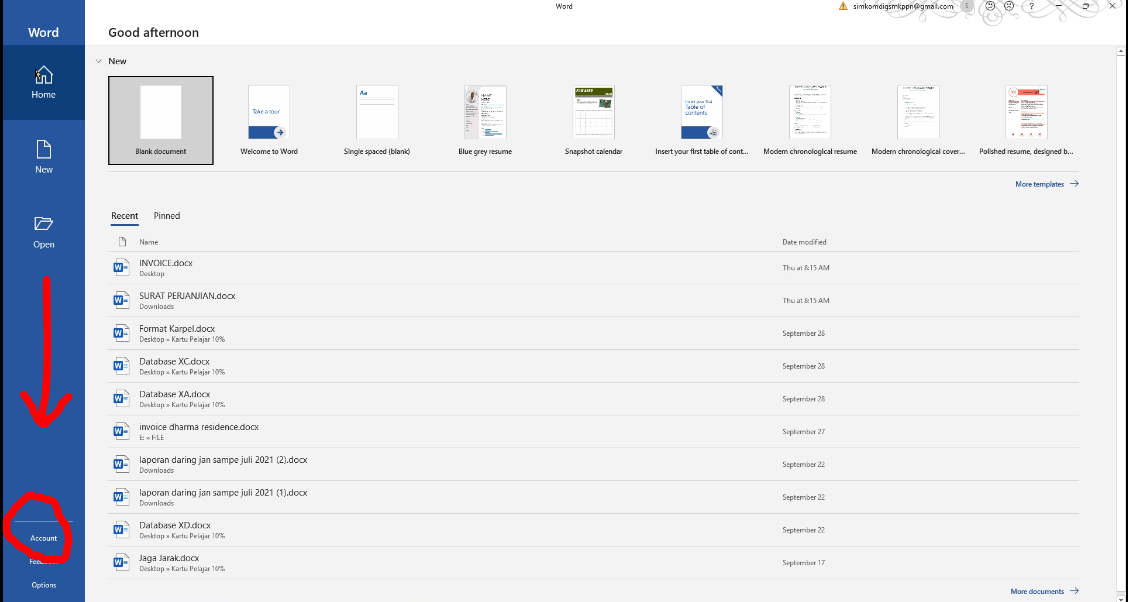Open the user profile avatar circle
Image resolution: width=1128 pixels, height=602 pixels.
pos(967,6)
